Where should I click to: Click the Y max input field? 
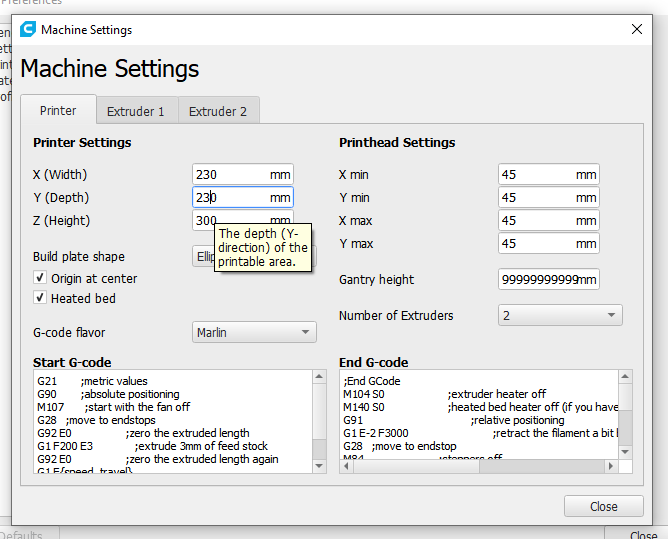[x=549, y=243]
